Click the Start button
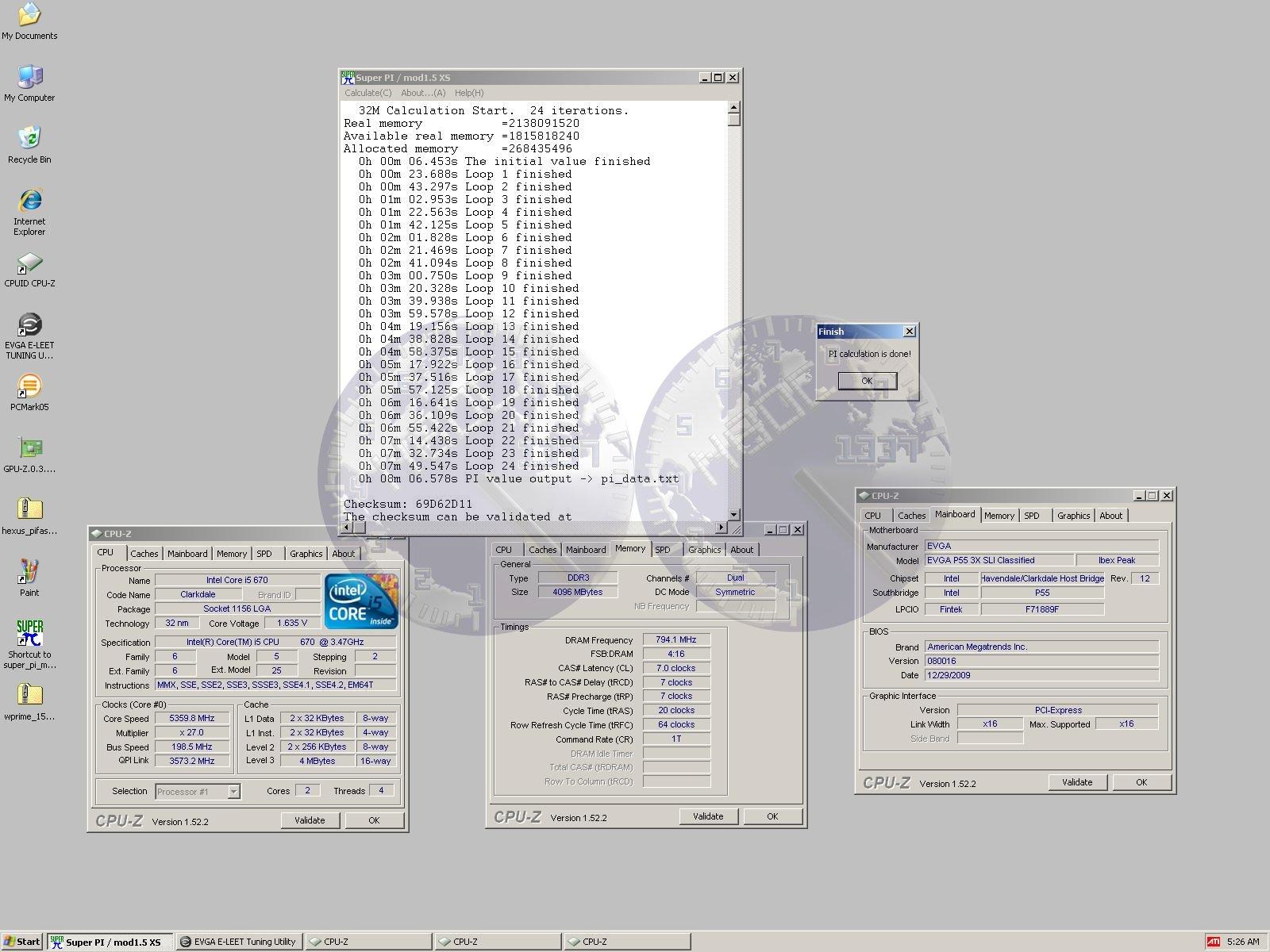1270x952 pixels. click(x=21, y=942)
